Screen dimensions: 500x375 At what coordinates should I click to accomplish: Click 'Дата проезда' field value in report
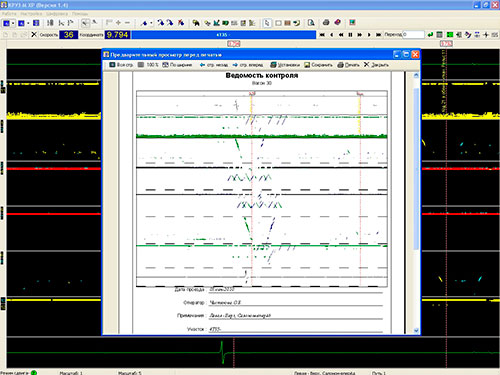coord(222,289)
